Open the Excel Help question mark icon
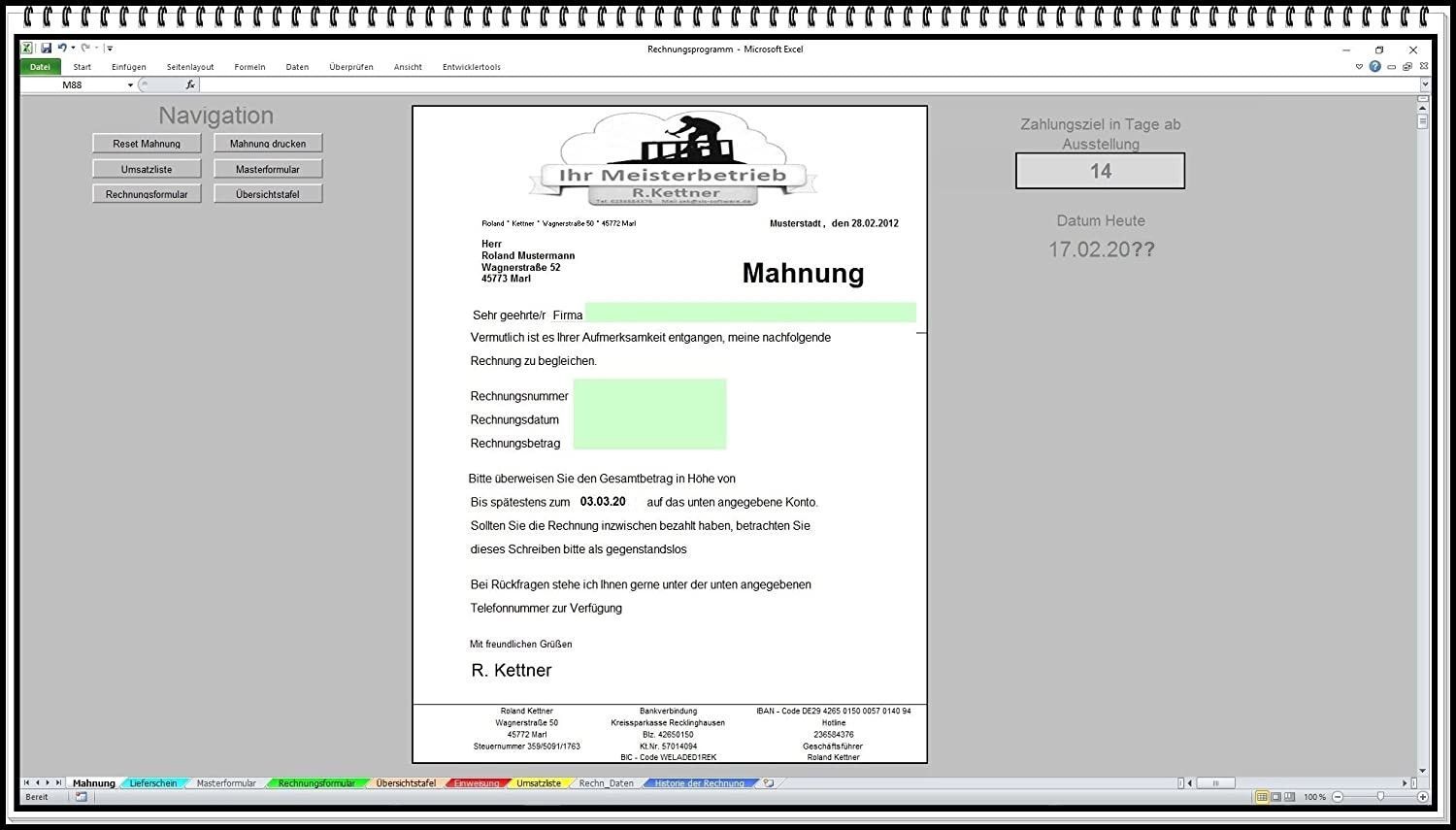Viewport: 1456px width, 830px height. [1374, 67]
